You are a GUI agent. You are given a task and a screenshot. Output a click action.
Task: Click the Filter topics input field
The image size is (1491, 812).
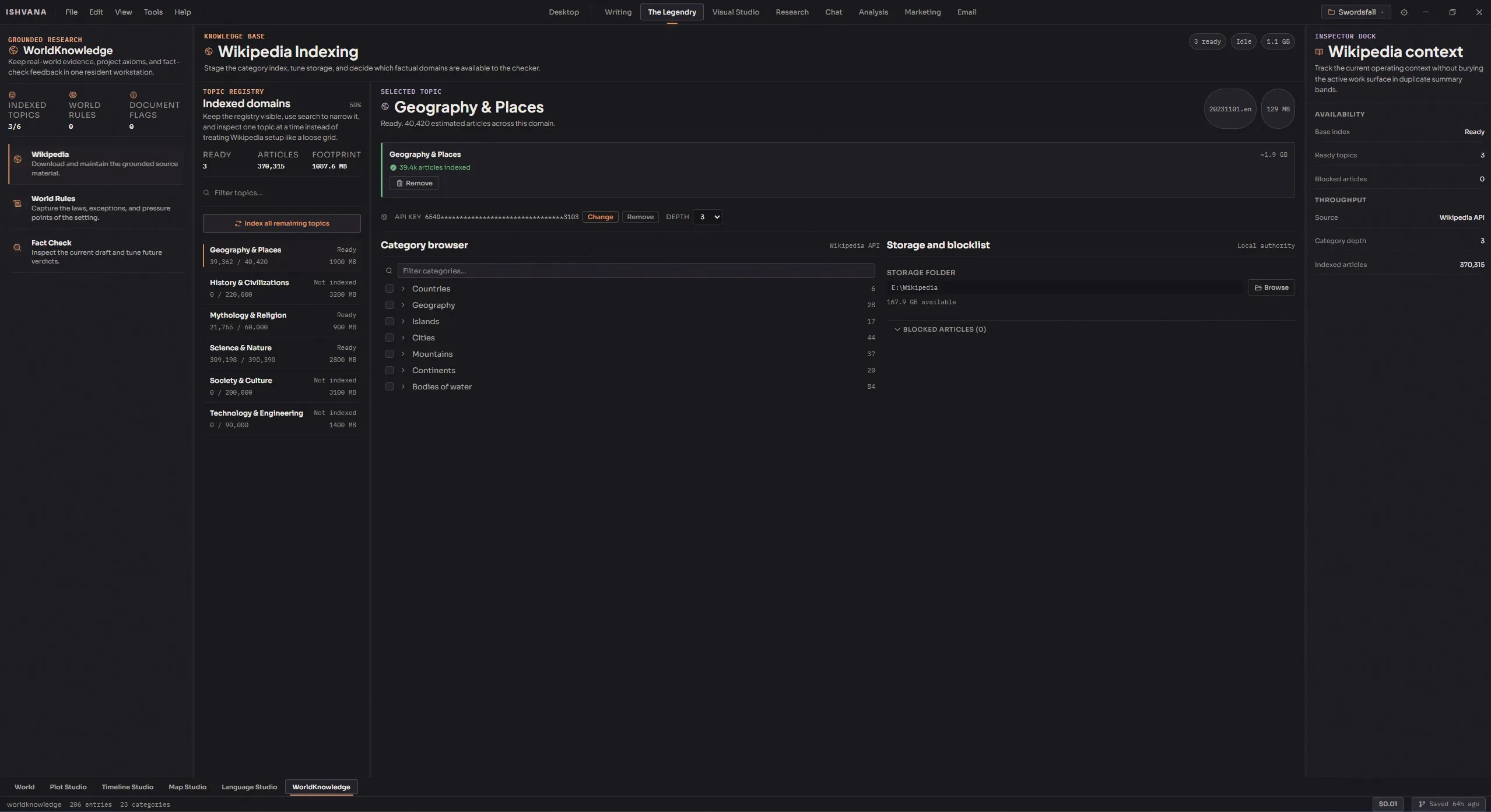(282, 193)
